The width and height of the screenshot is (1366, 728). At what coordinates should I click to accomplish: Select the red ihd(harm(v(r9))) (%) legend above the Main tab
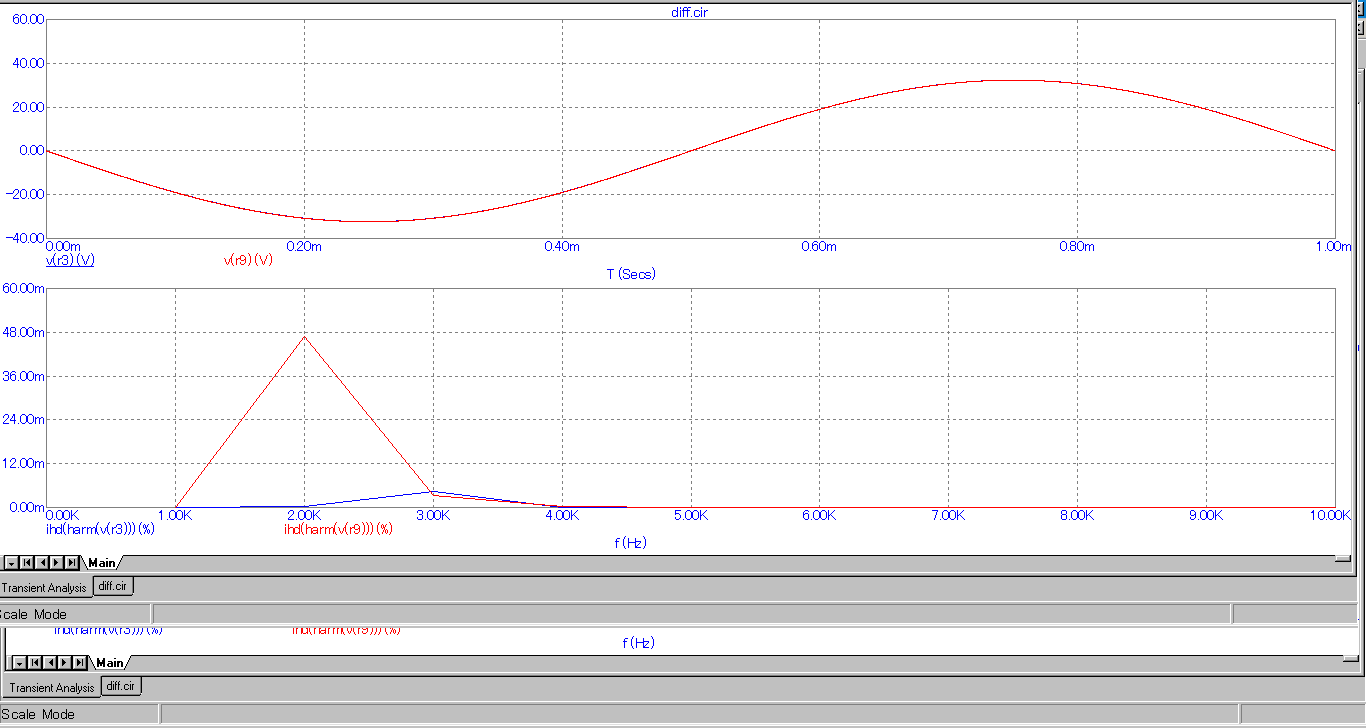pyautogui.click(x=338, y=528)
